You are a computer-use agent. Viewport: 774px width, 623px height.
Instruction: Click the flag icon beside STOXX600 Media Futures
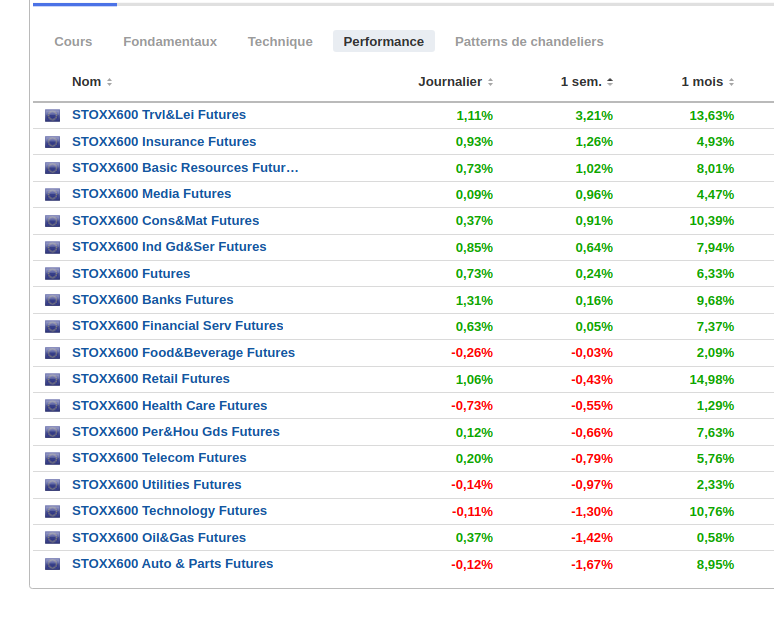click(52, 195)
